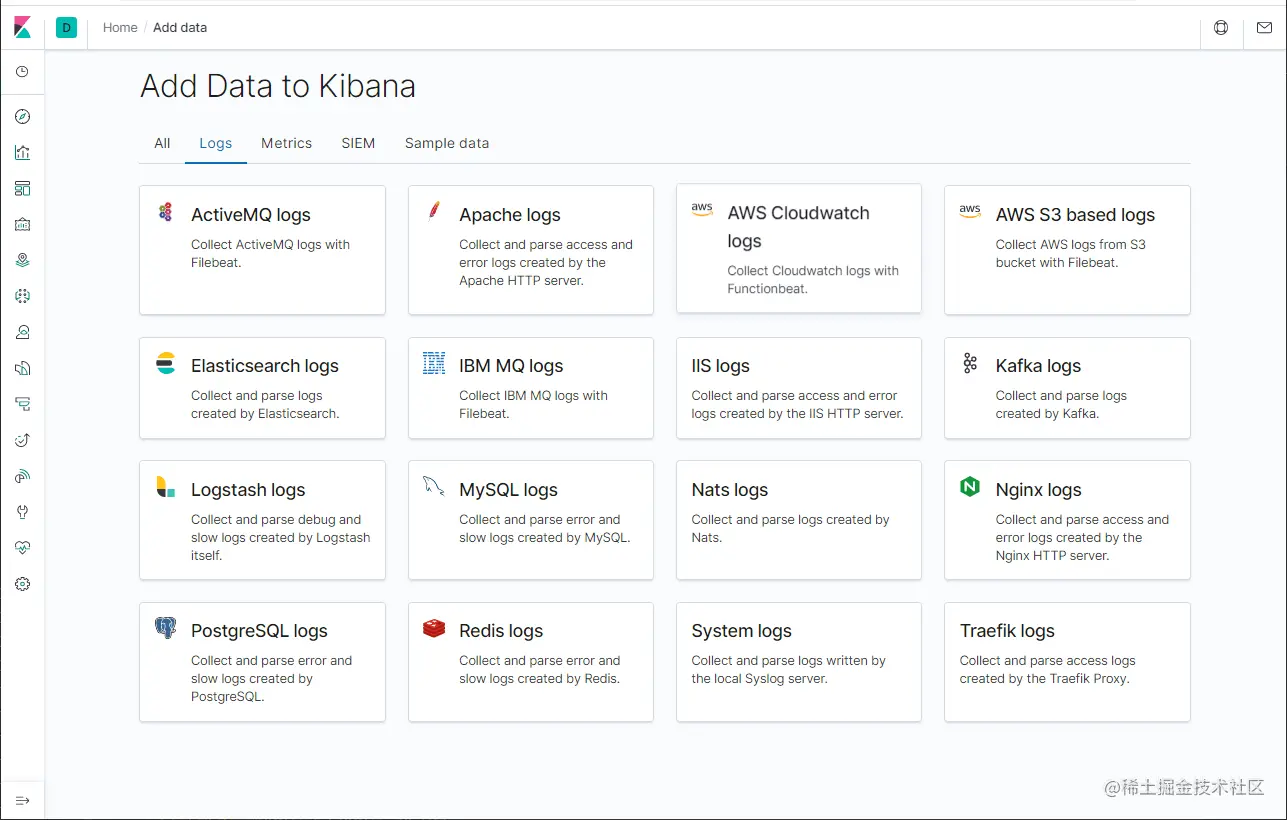Open Management gear icon in sidebar
The height and width of the screenshot is (820, 1287).
[x=23, y=584]
